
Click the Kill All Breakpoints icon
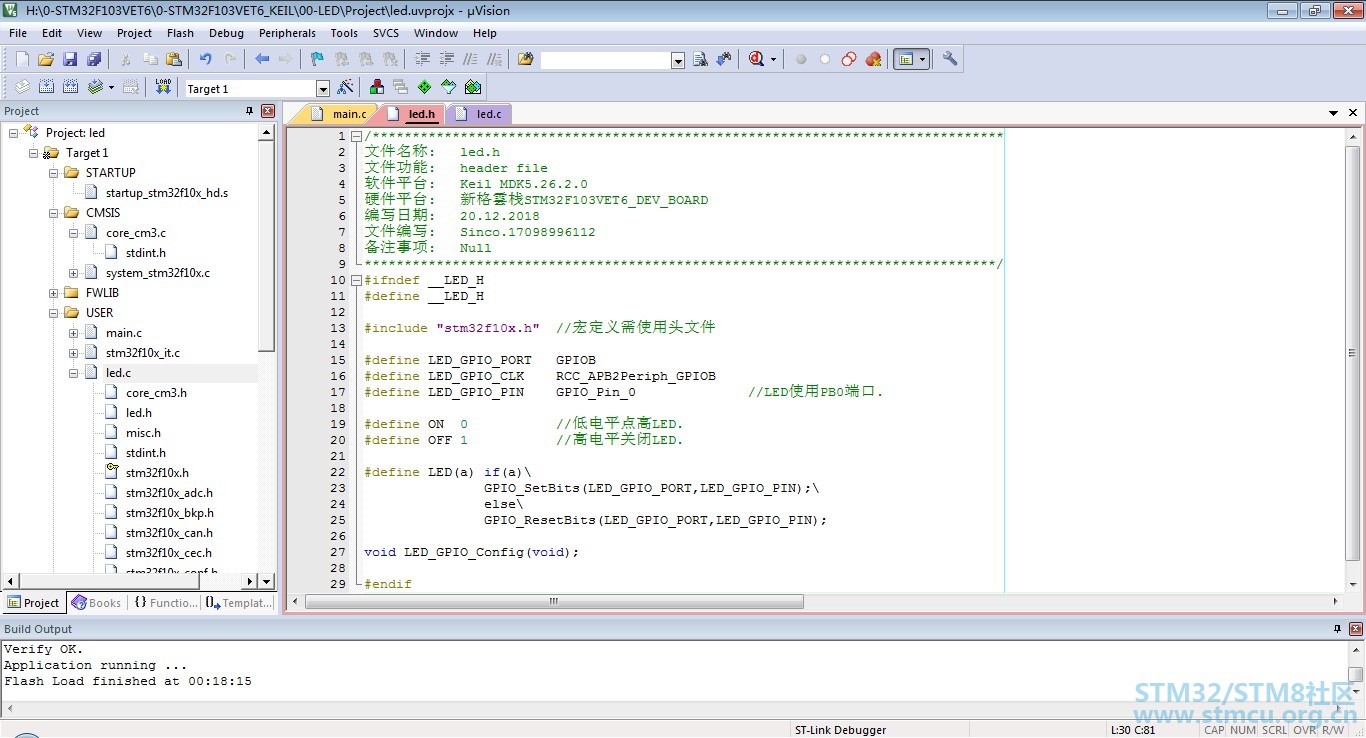tap(873, 59)
